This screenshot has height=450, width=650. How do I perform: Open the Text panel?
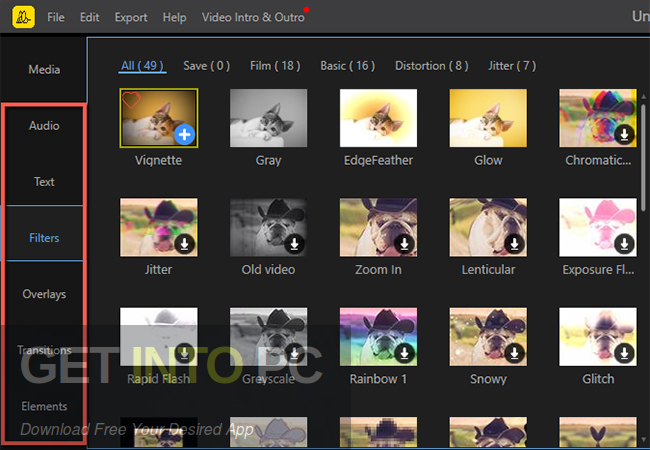[x=44, y=181]
